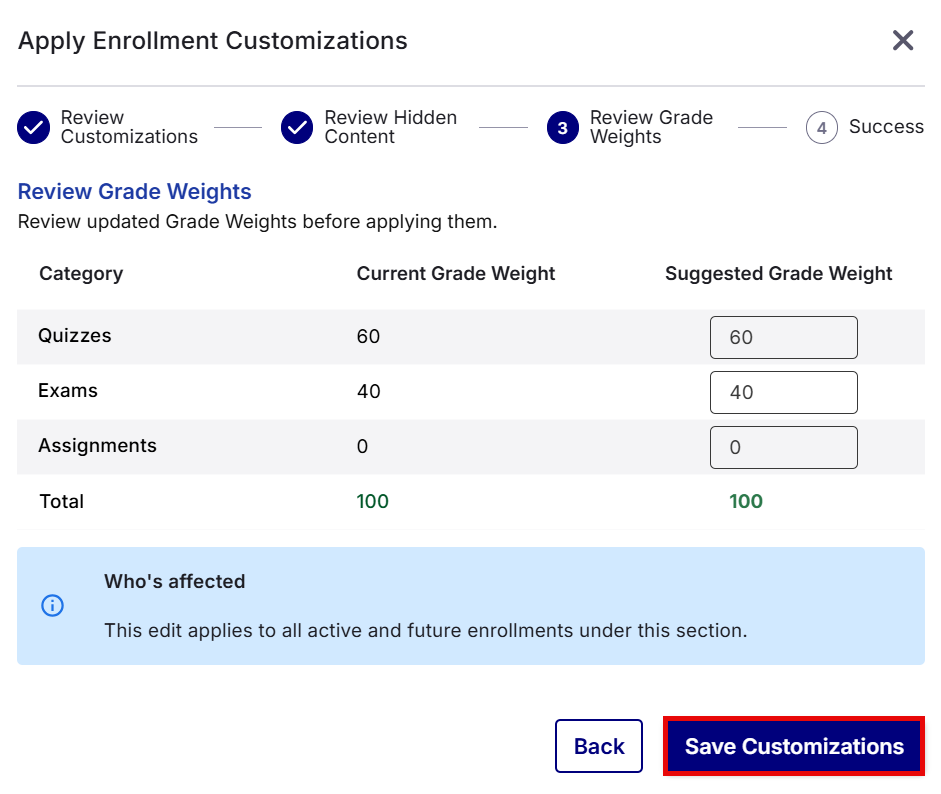941x794 pixels.
Task: Click the info icon in Who's affected banner
Action: [52, 605]
